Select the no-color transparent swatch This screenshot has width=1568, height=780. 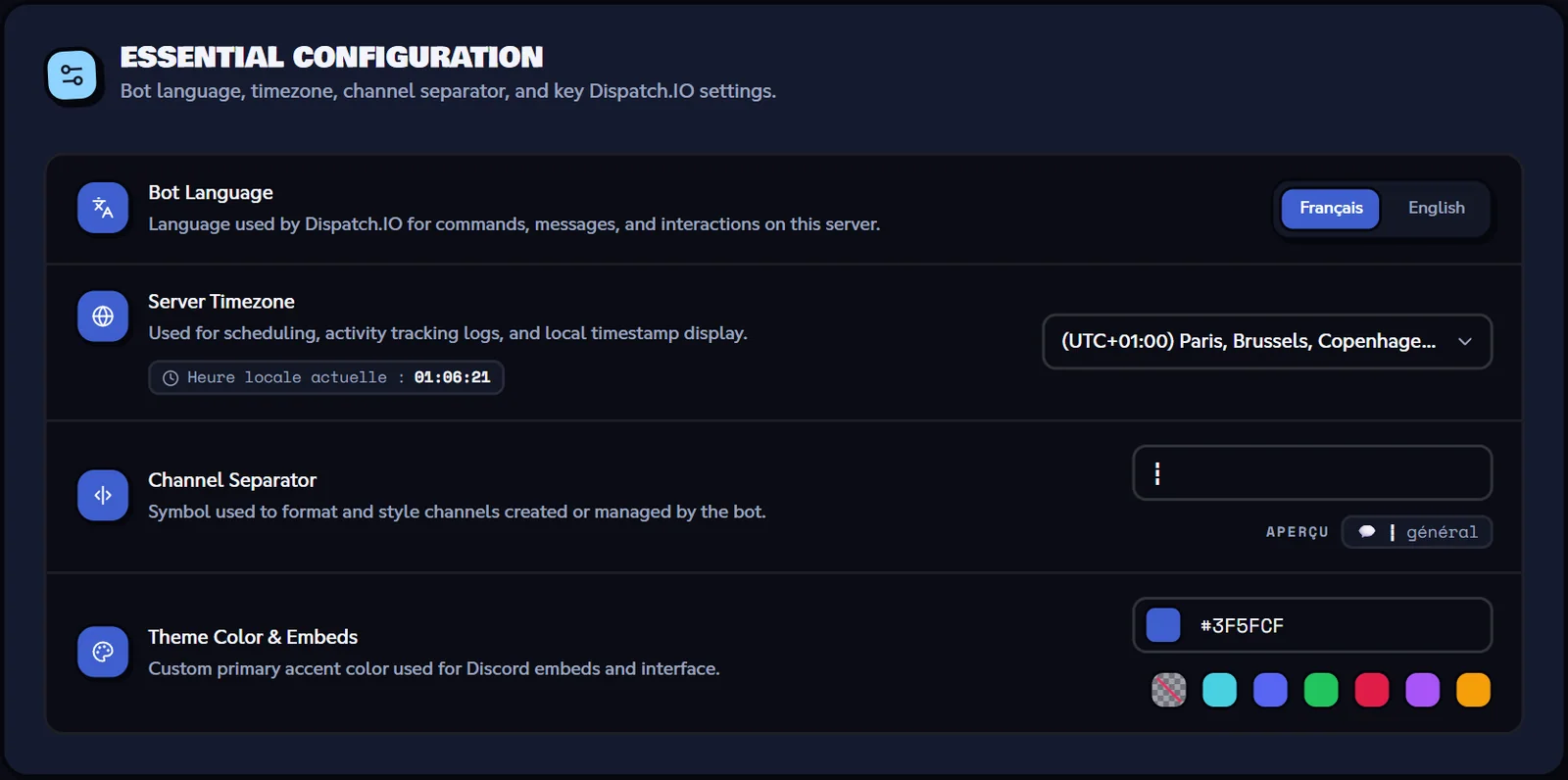(x=1168, y=690)
